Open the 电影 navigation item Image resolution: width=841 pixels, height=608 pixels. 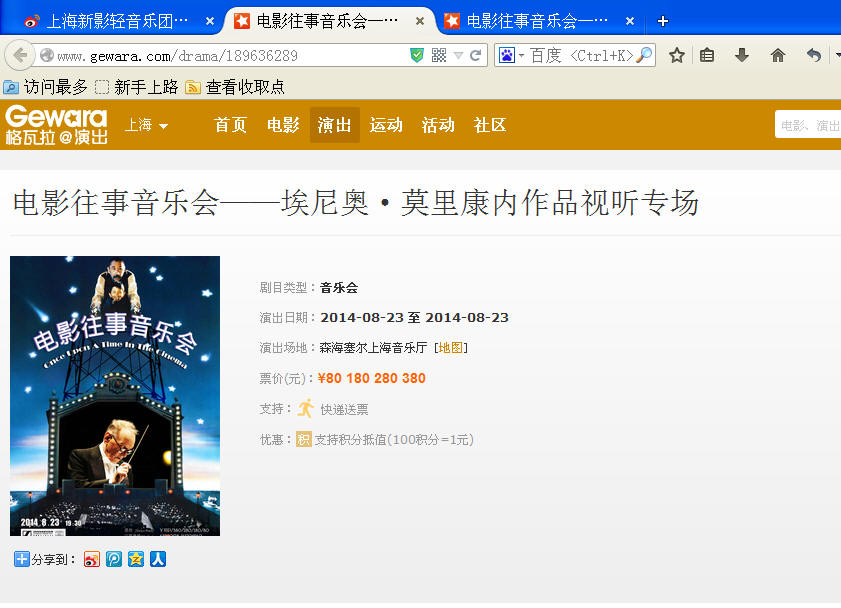point(283,125)
